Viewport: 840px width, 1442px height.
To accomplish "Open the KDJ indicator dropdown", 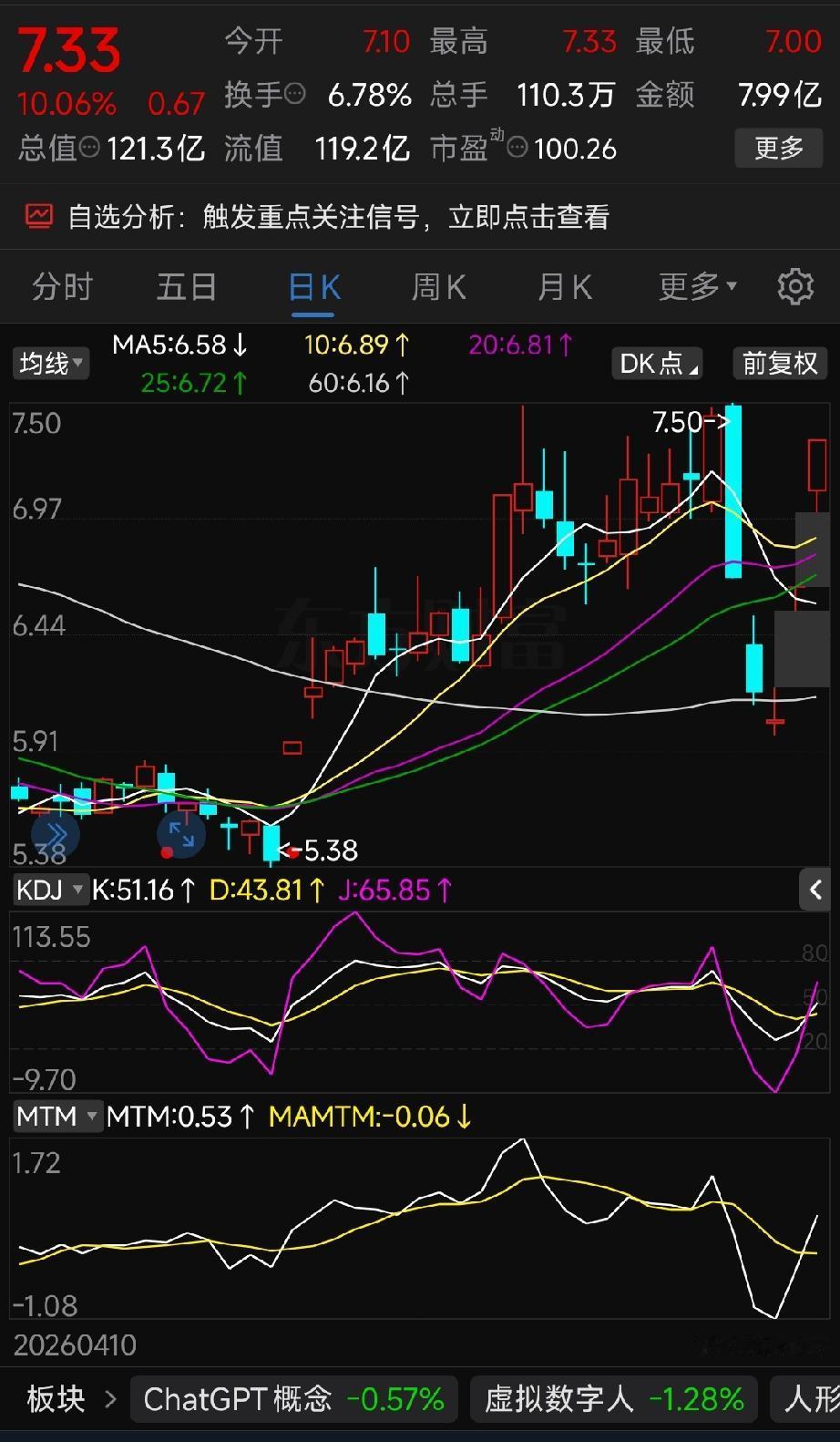I will point(49,890).
